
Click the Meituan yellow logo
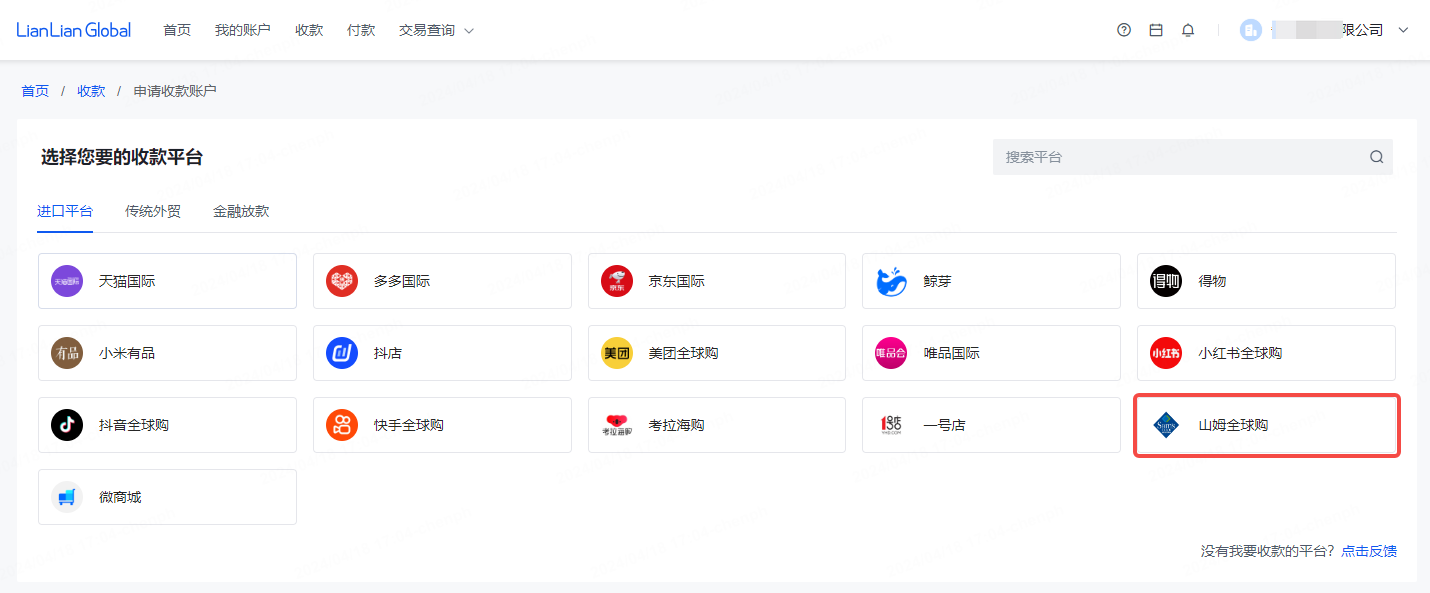click(x=617, y=353)
